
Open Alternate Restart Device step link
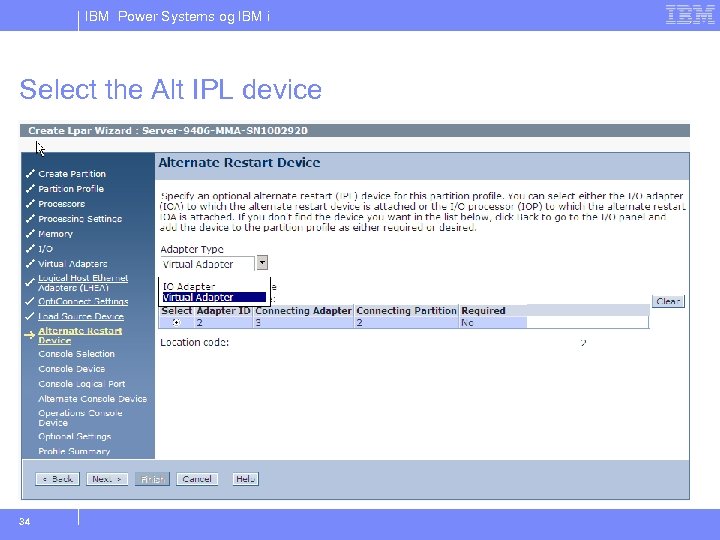(80, 336)
